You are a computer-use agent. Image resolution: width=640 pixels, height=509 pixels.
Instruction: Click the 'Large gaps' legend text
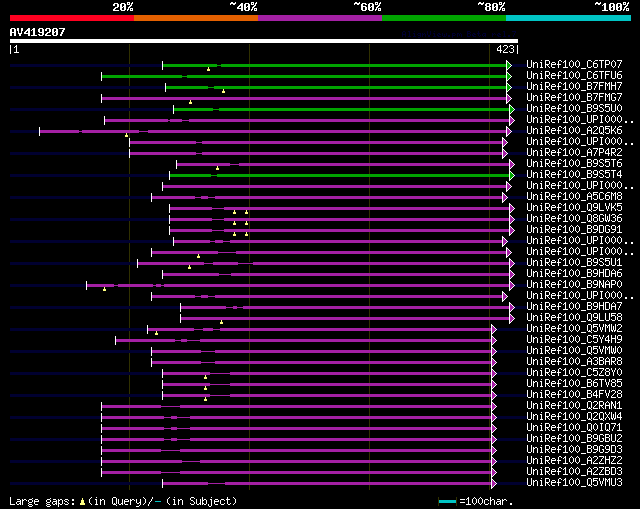pos(42,501)
